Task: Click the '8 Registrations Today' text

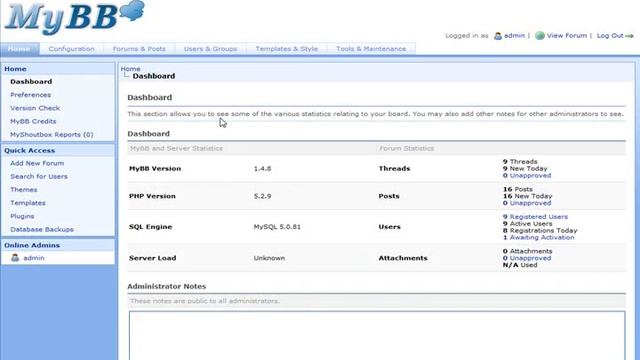Action: (x=540, y=231)
